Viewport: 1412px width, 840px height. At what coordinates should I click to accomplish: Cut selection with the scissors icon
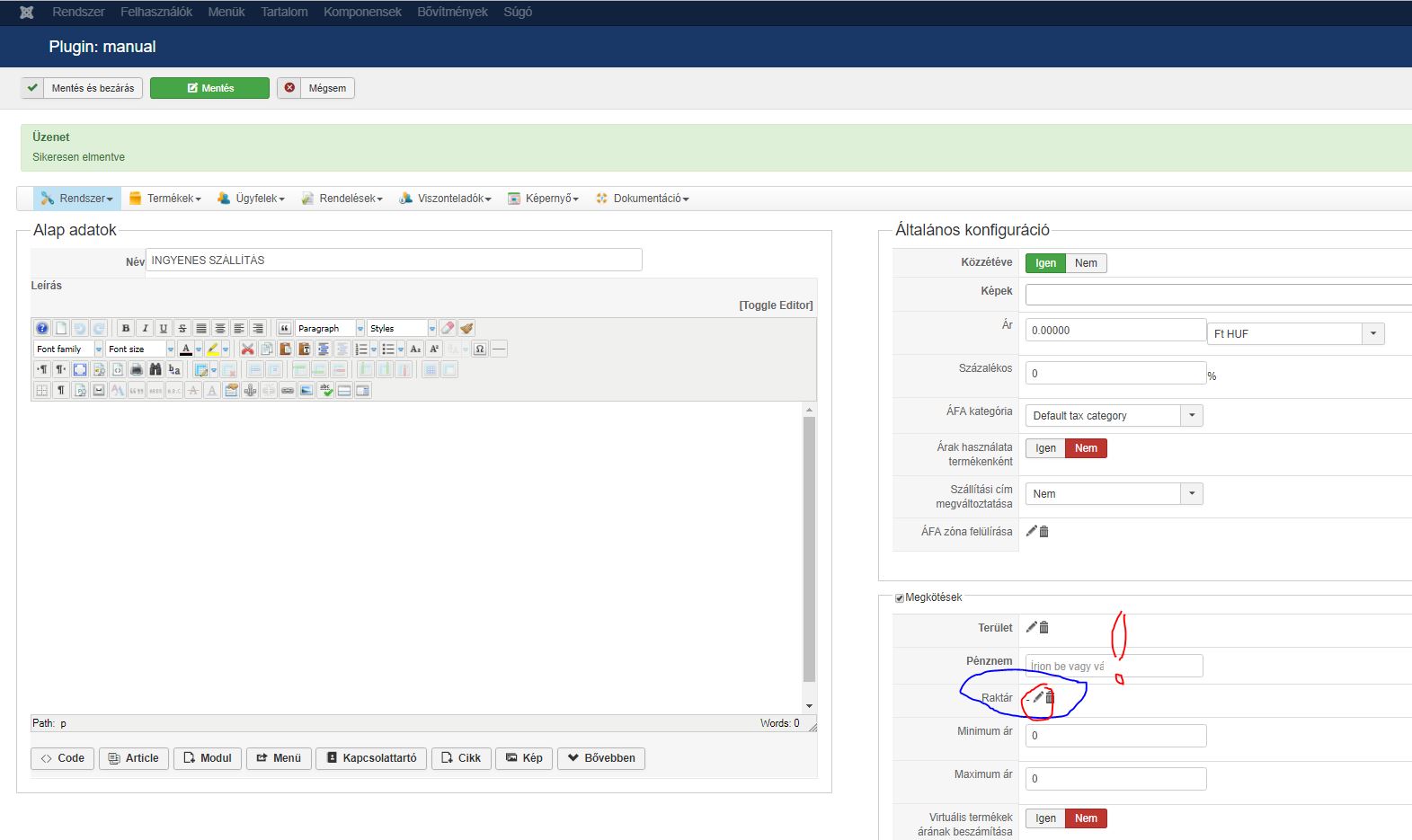coord(247,349)
